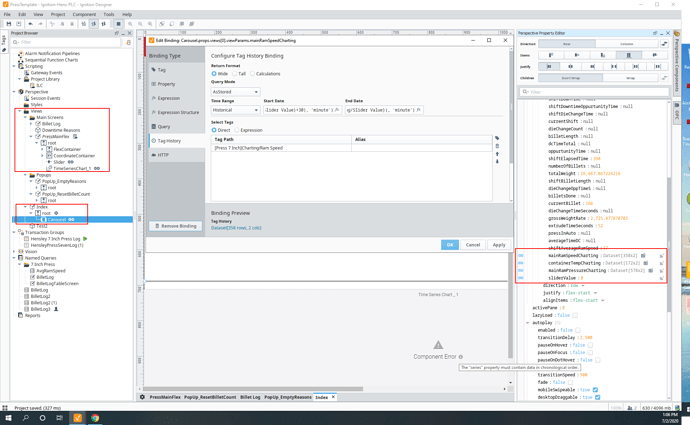Toggle design/preview mode square button in toolbar

tap(118, 24)
